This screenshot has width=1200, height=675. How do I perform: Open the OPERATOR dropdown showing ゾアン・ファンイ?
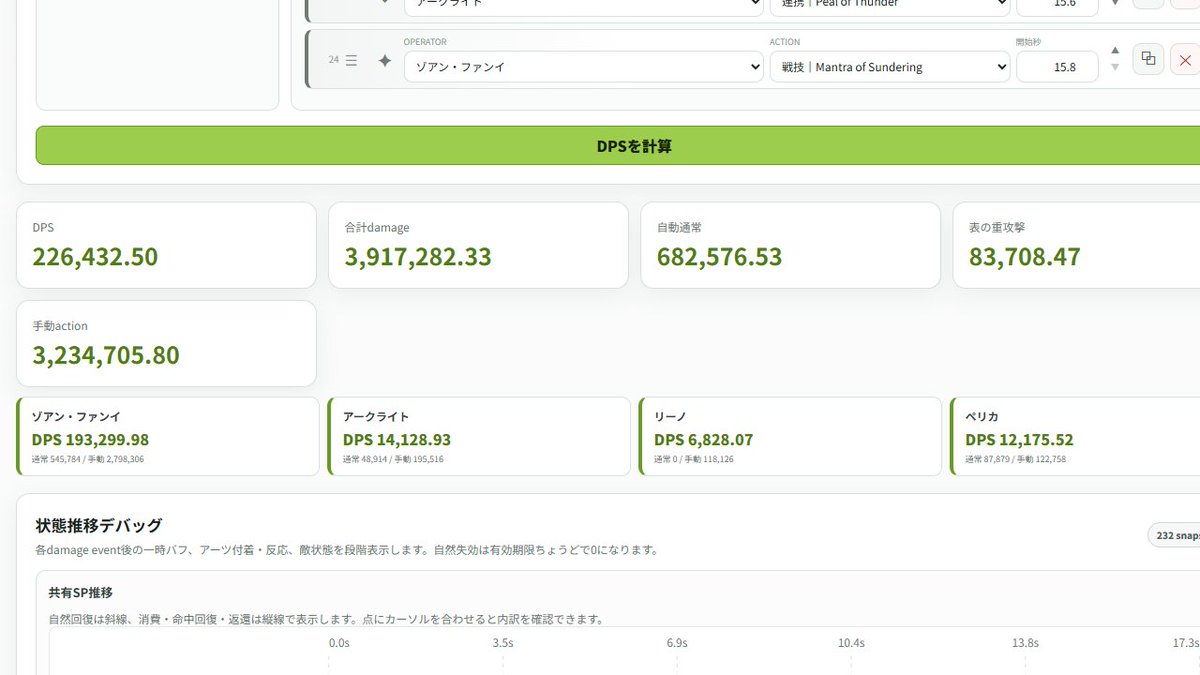pos(584,67)
